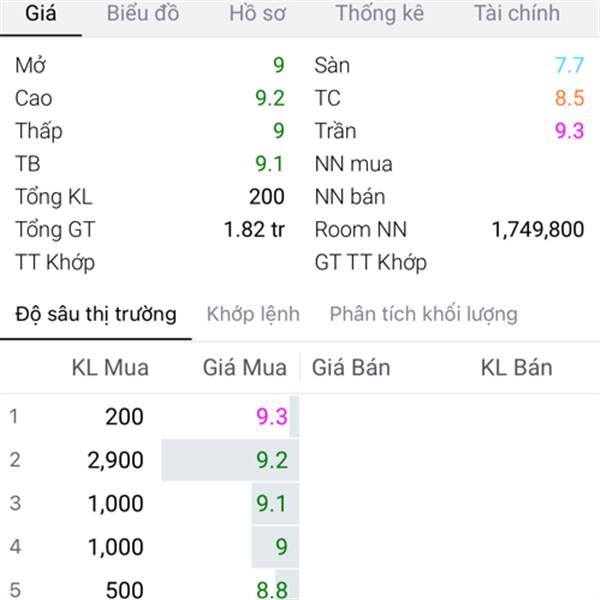Open Phân tích khối lượng tab
The width and height of the screenshot is (600, 600).
pos(424,314)
